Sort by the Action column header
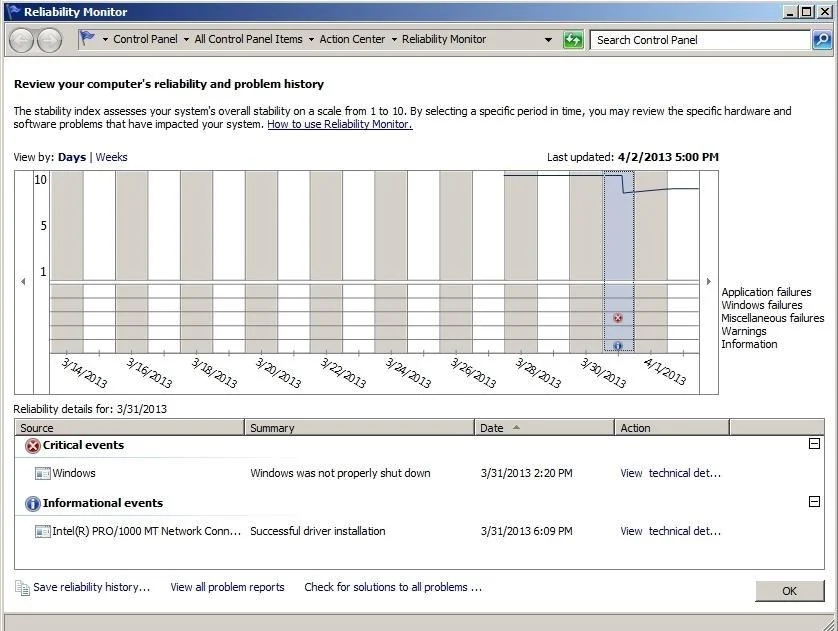The image size is (838, 631). coord(672,428)
